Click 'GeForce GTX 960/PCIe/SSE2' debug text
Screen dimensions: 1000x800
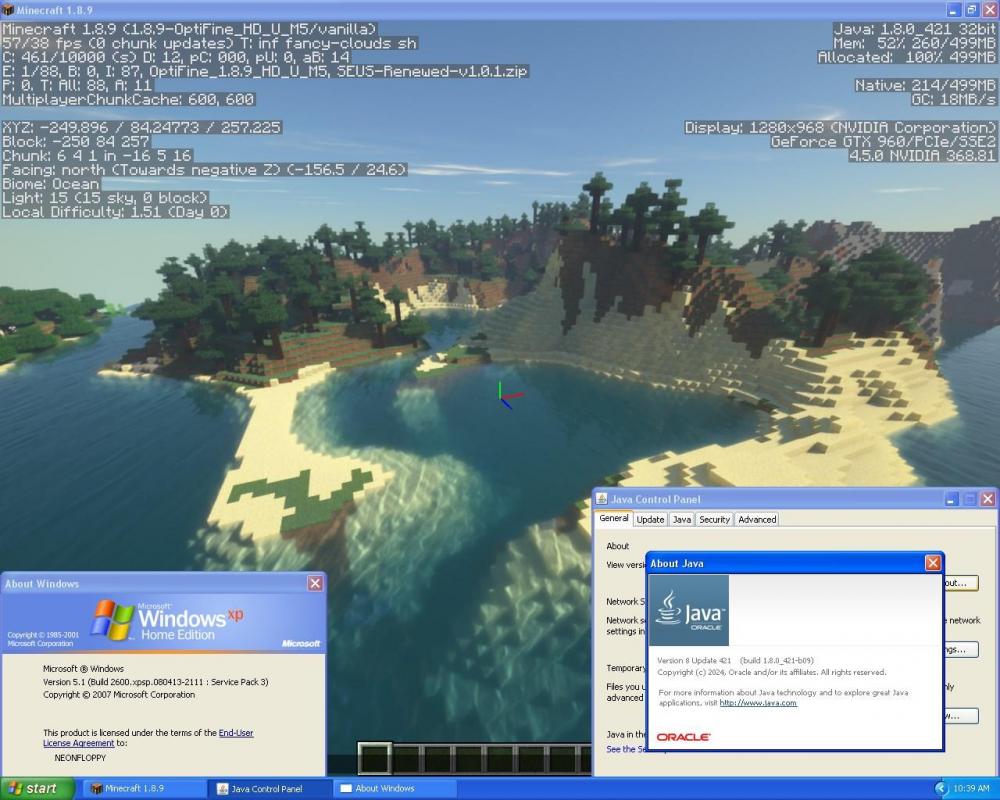point(883,142)
